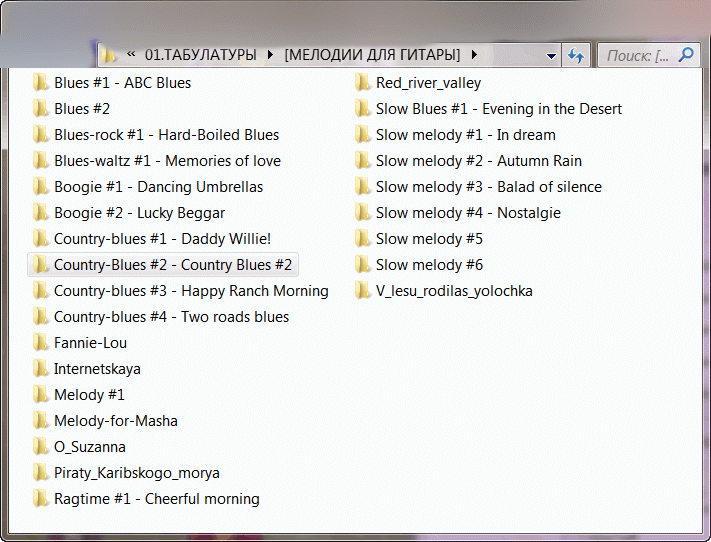The height and width of the screenshot is (542, 711).
Task: Select 'Country-blues #1 - Daddy Willie!' name
Action: point(162,239)
